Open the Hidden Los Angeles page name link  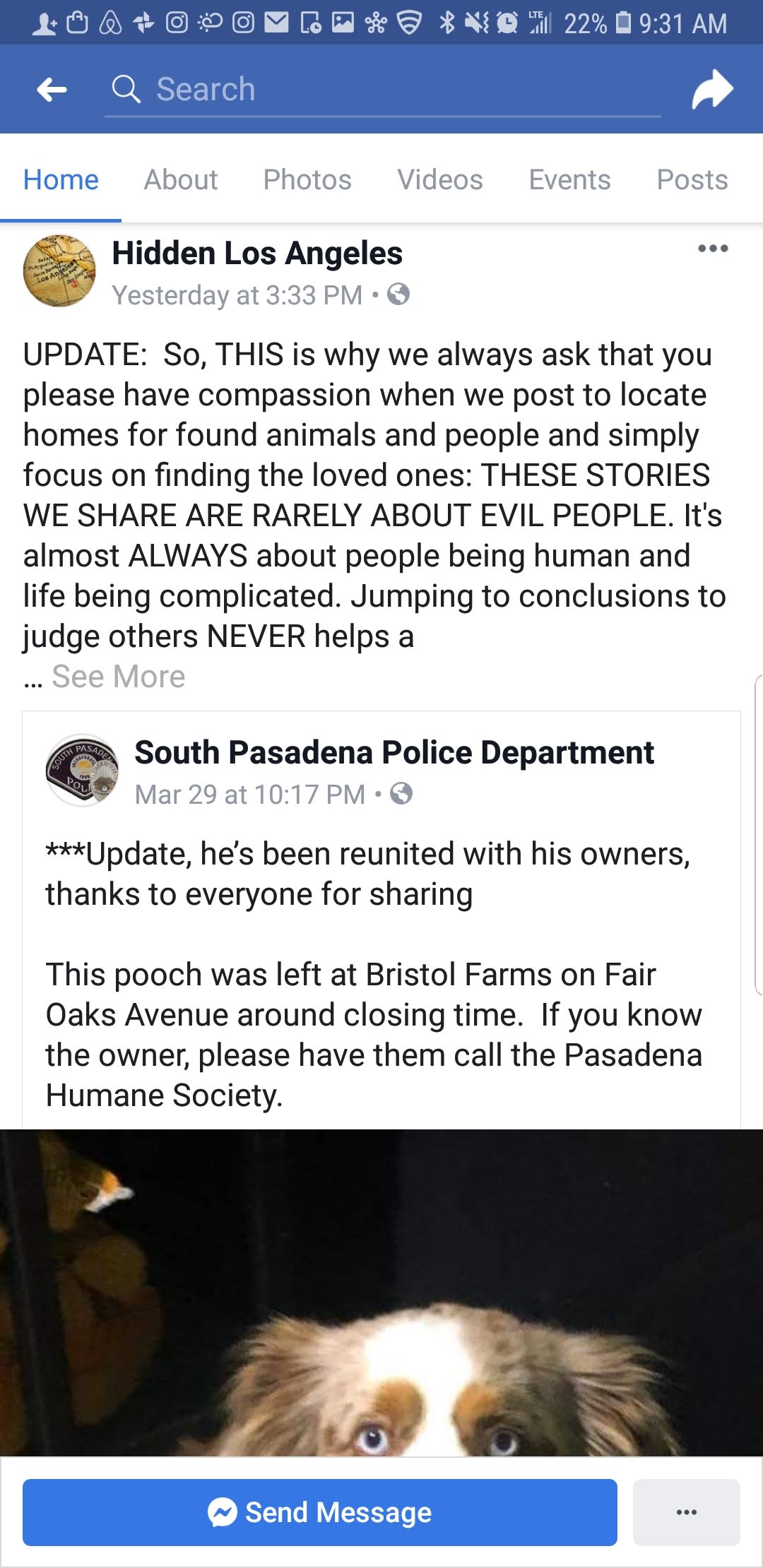(257, 253)
